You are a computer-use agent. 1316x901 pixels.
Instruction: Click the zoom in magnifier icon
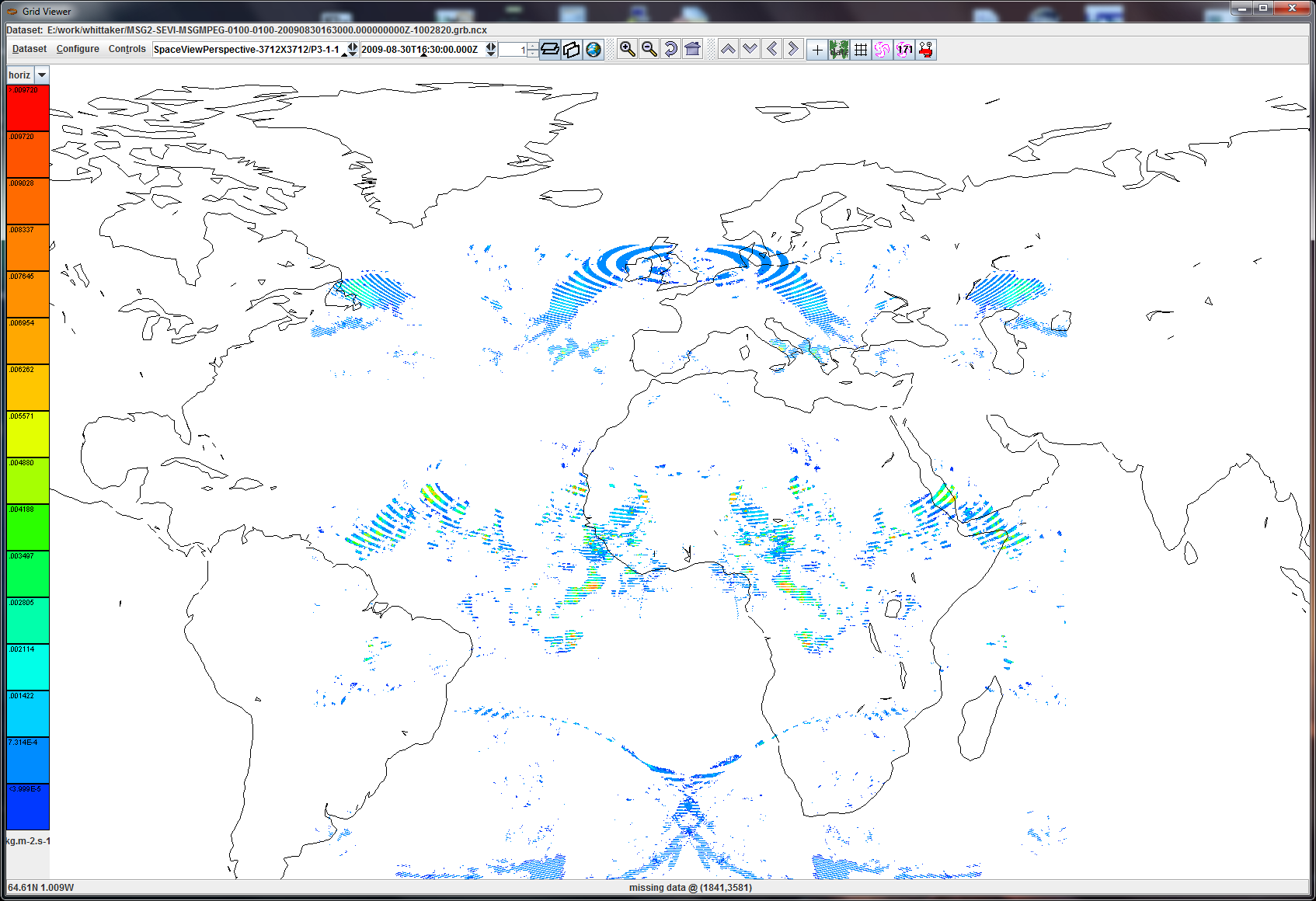point(627,50)
